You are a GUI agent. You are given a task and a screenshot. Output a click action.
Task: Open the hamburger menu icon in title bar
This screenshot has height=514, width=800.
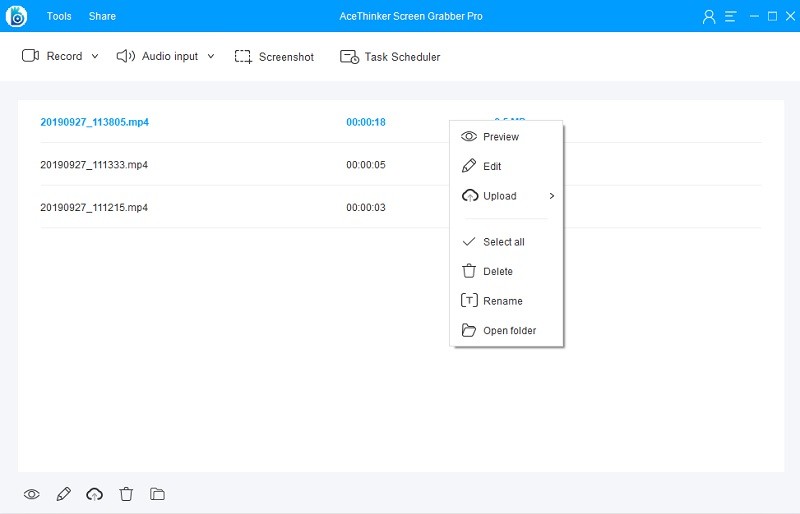(731, 16)
